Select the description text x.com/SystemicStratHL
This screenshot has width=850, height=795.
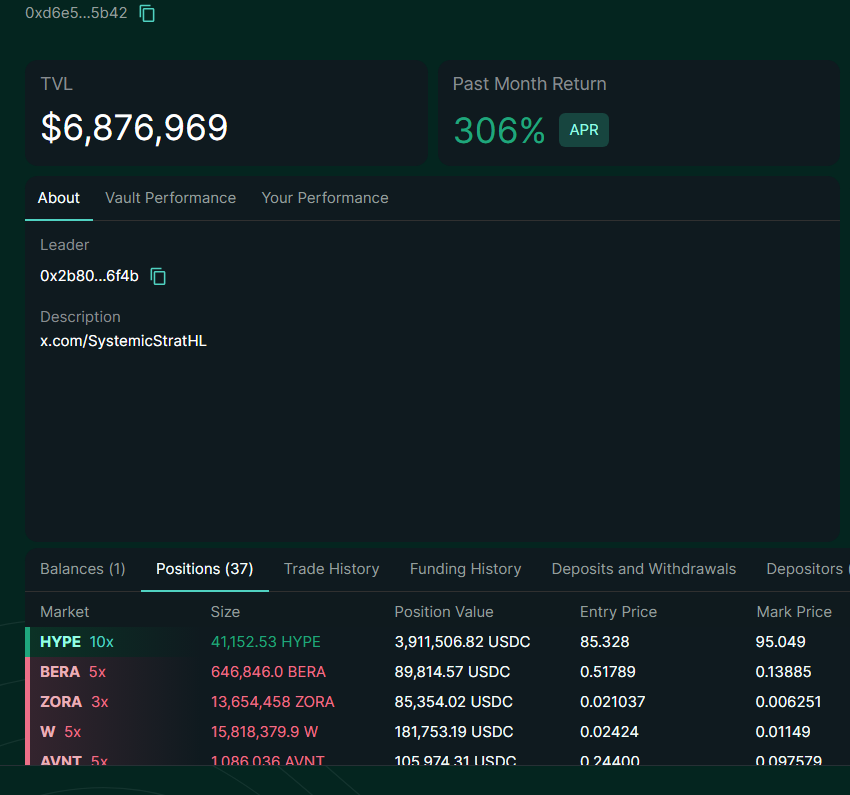(x=123, y=341)
